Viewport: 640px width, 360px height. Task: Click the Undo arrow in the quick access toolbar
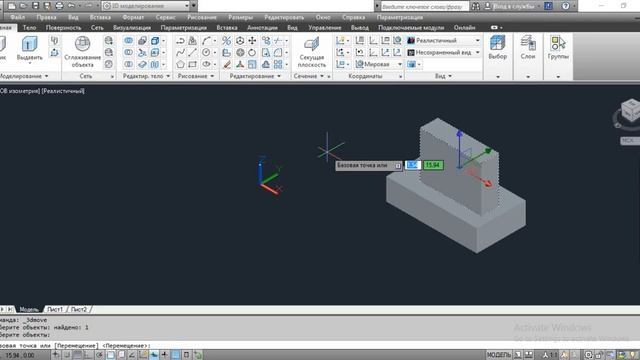(71, 6)
